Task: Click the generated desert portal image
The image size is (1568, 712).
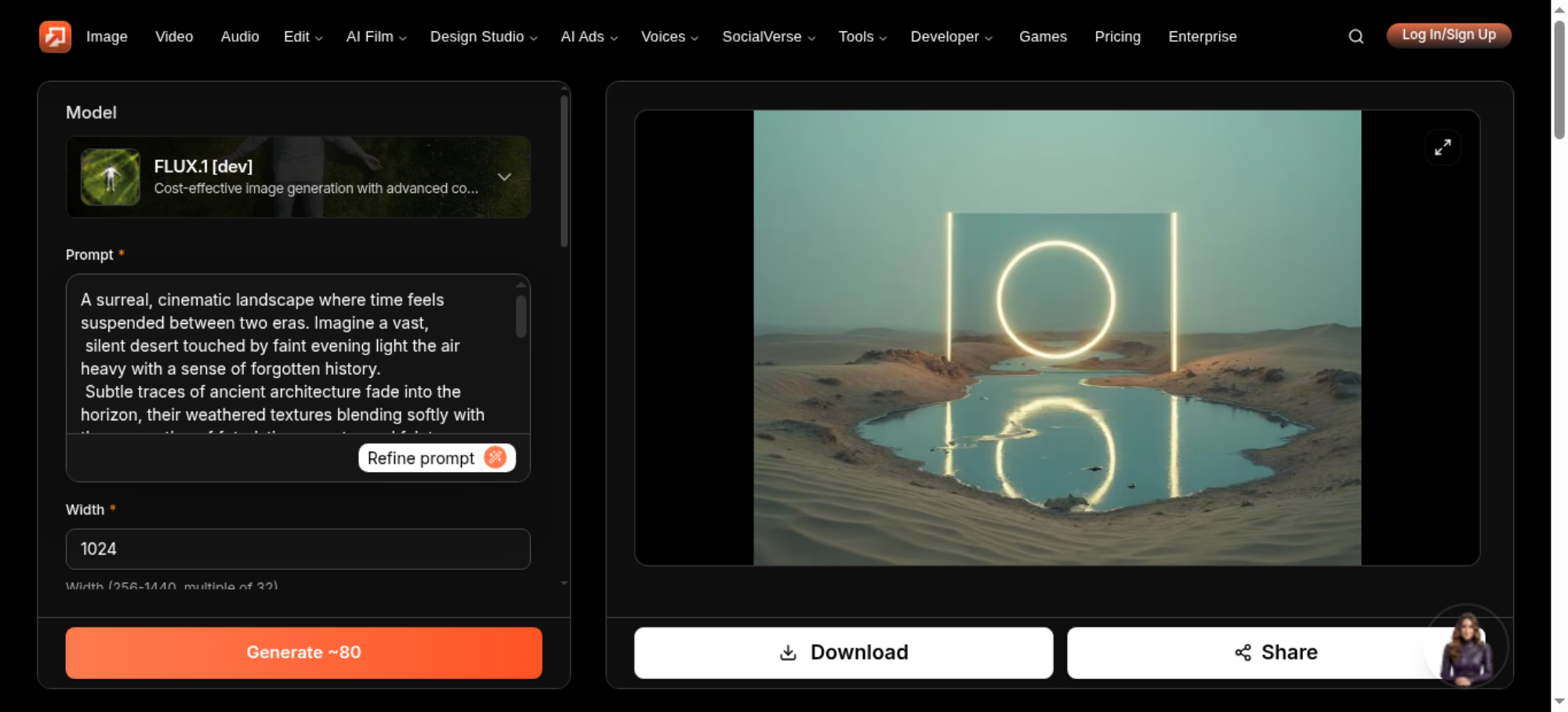Action: 1057,337
